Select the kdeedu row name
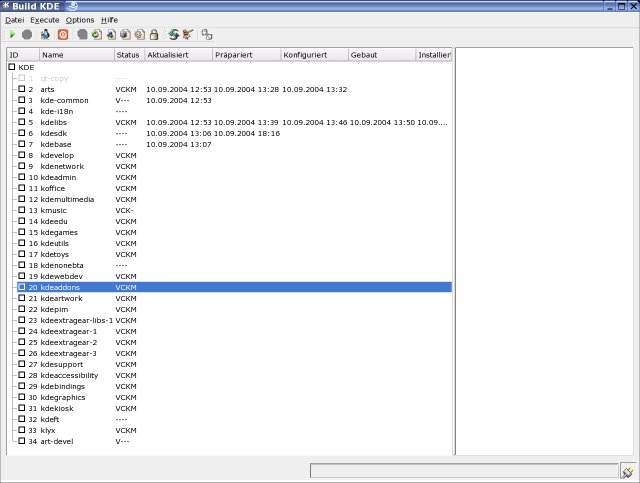 pos(54,222)
